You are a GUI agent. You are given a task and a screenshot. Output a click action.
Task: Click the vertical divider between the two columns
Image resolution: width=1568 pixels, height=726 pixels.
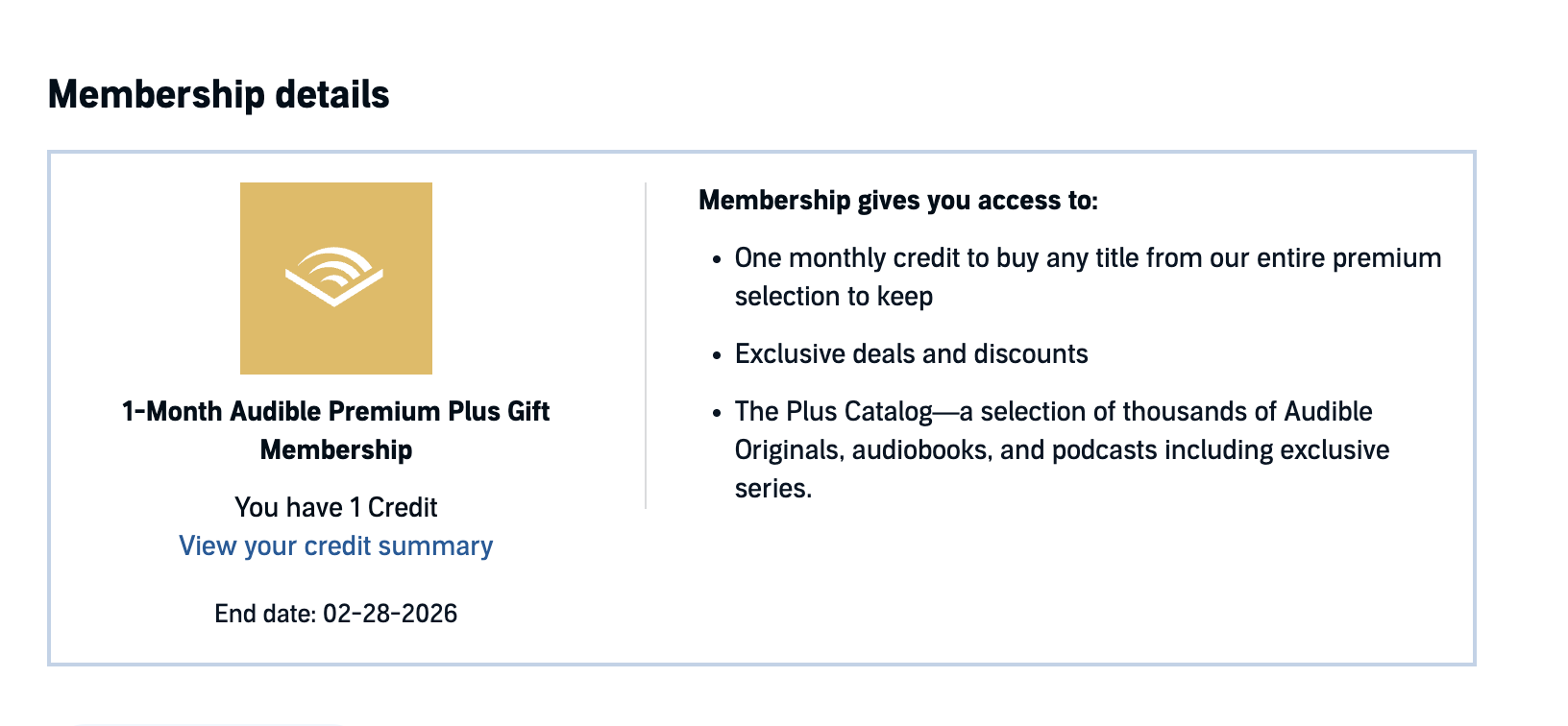pos(646,346)
